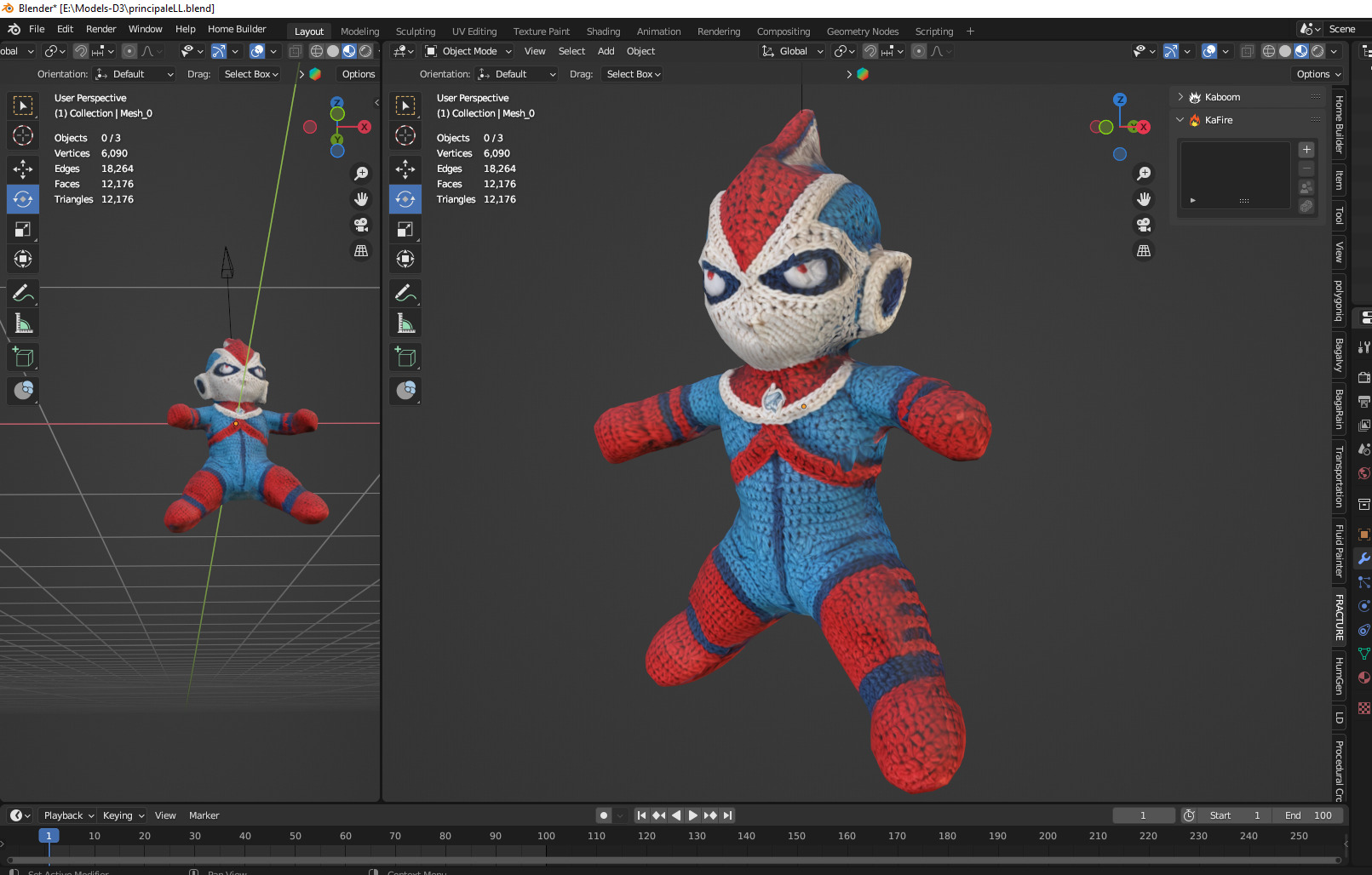Open the Add menu in the right viewport header
Image resolution: width=1372 pixels, height=875 pixels.
(x=606, y=51)
